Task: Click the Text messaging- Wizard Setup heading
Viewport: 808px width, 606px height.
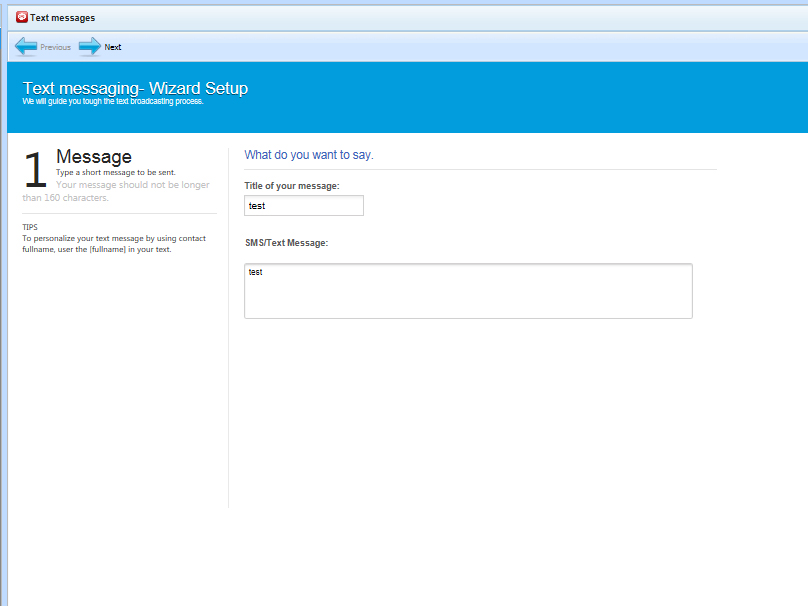Action: coord(135,88)
